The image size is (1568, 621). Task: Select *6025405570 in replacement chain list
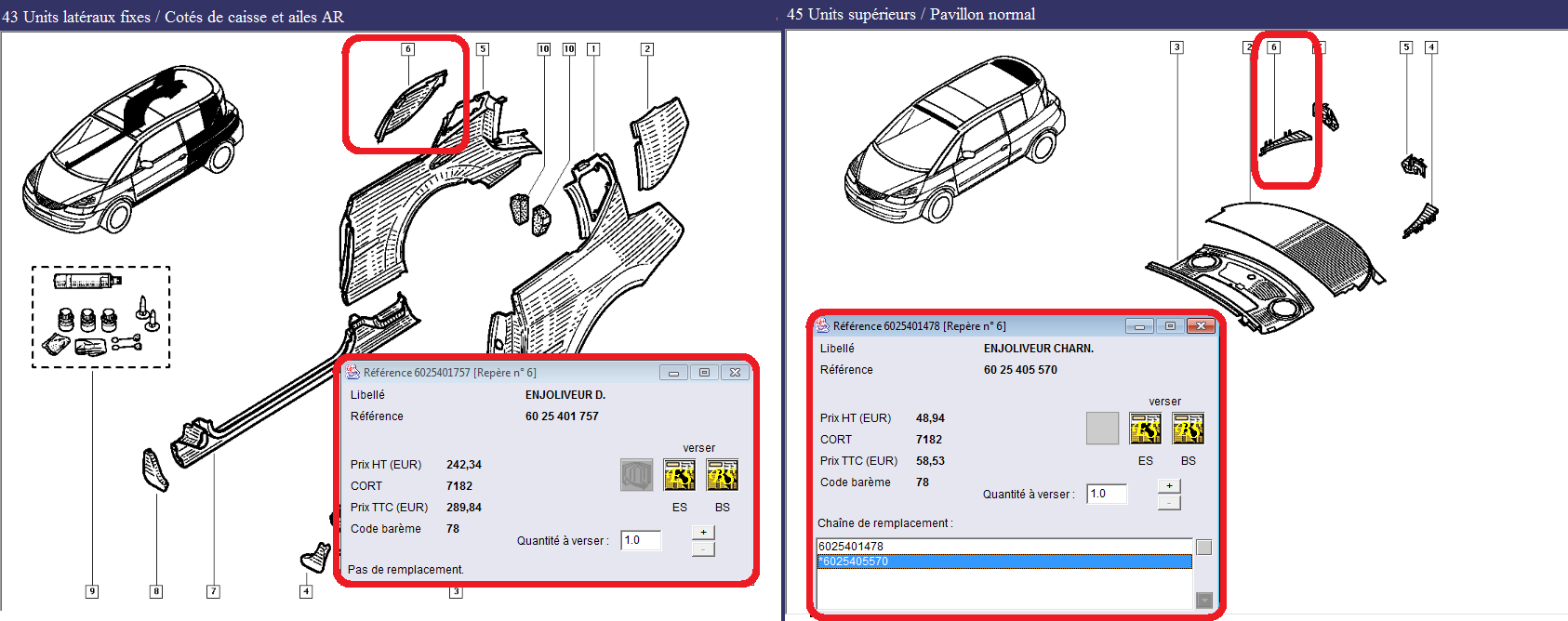[x=1003, y=562]
